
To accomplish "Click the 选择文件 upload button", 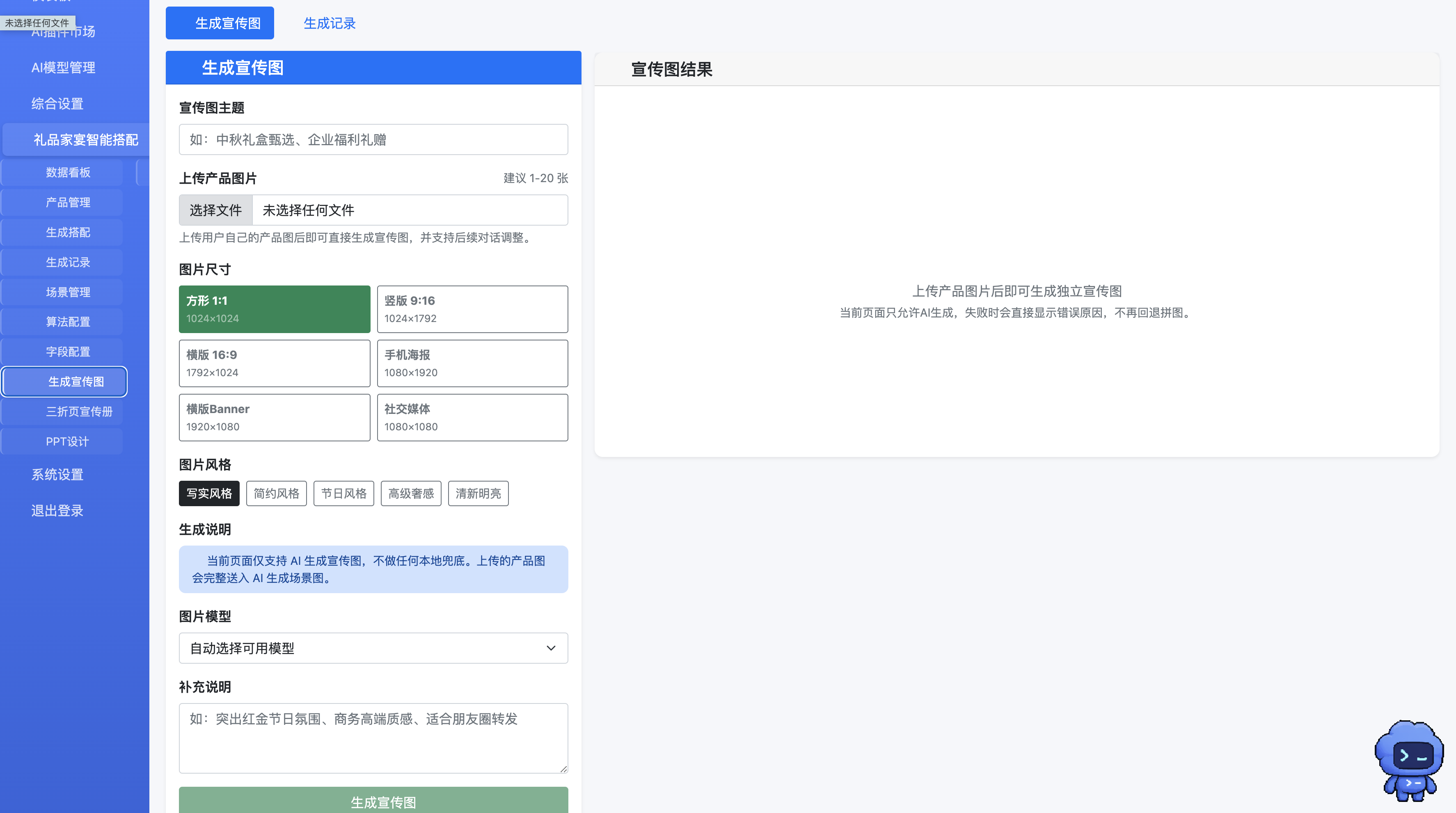I will tap(216, 210).
